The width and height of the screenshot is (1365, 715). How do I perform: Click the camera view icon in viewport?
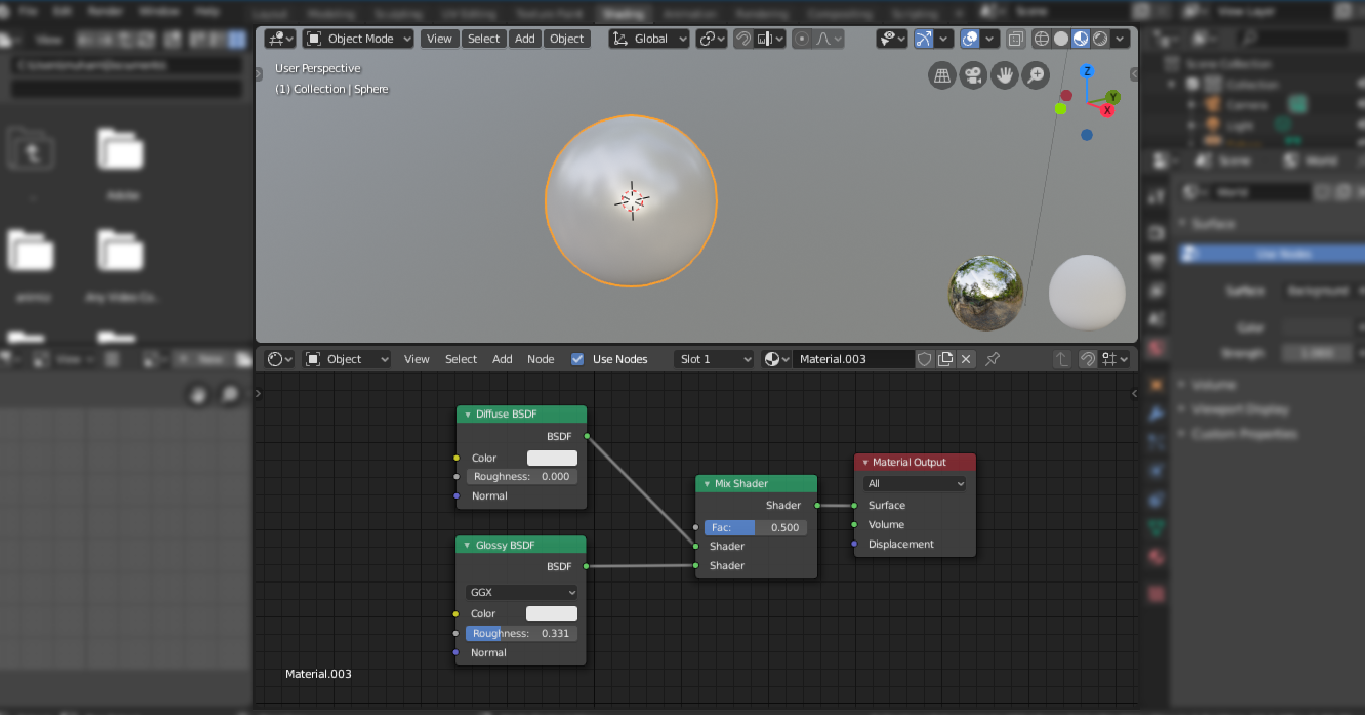pos(973,75)
